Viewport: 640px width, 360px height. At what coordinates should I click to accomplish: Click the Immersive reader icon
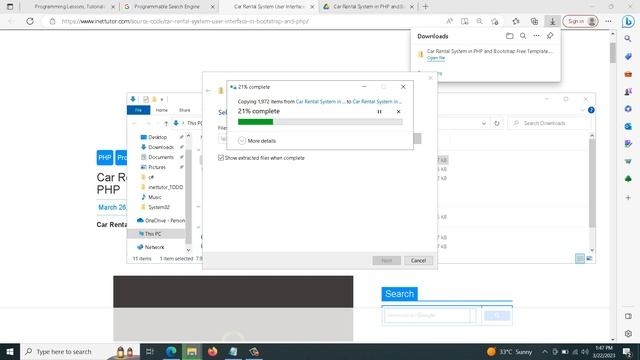pyautogui.click(x=464, y=21)
